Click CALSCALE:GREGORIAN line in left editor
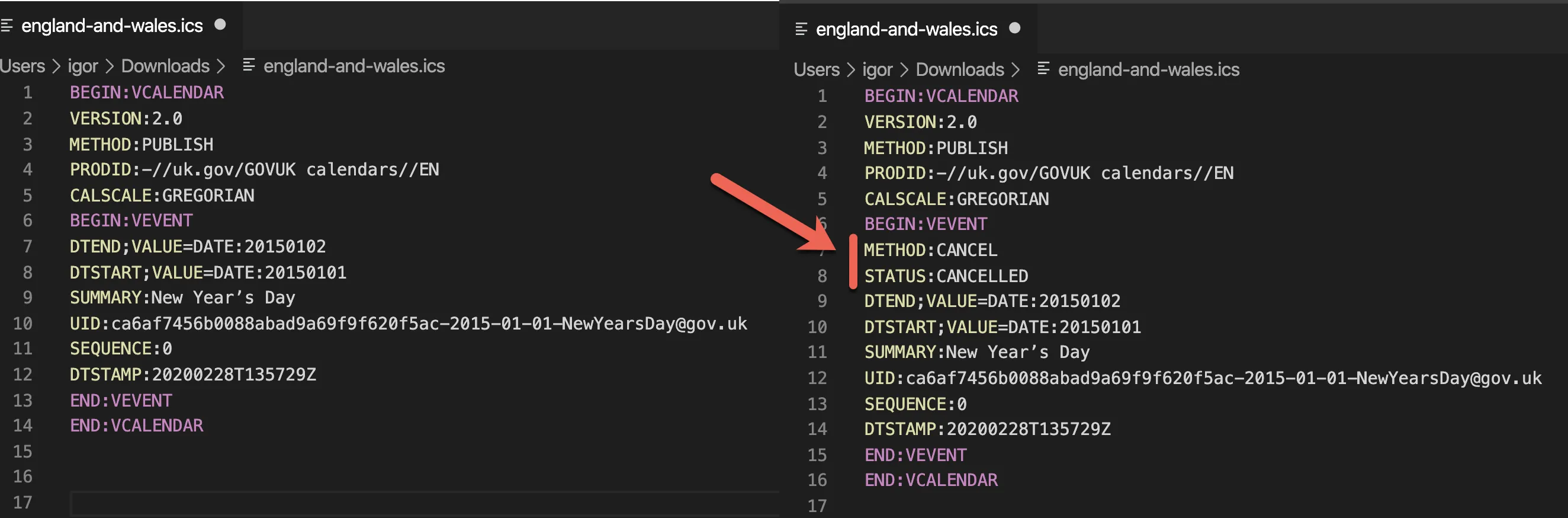This screenshot has width=1568, height=518. [x=162, y=196]
